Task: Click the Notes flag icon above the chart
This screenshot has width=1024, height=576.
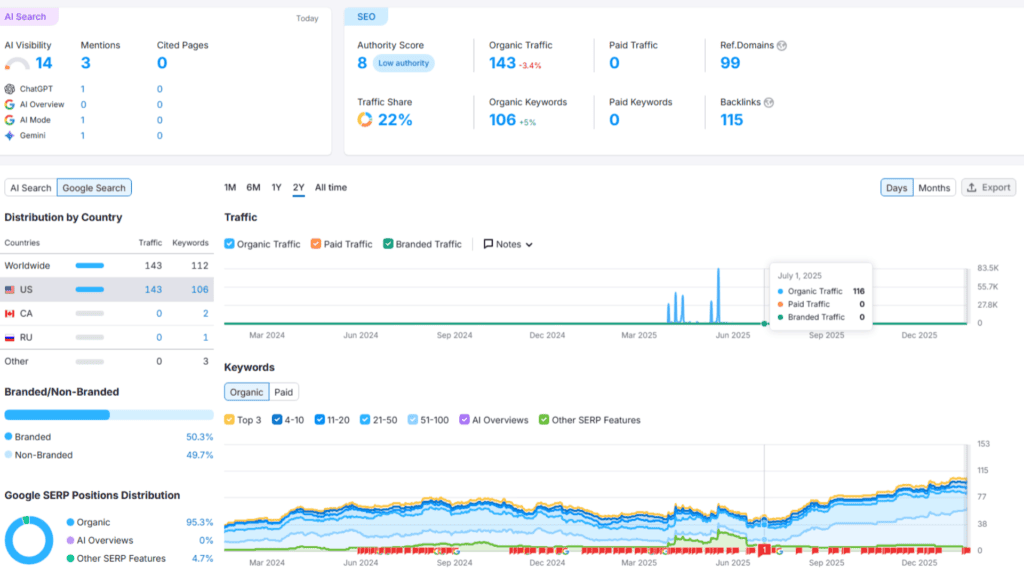Action: click(487, 243)
